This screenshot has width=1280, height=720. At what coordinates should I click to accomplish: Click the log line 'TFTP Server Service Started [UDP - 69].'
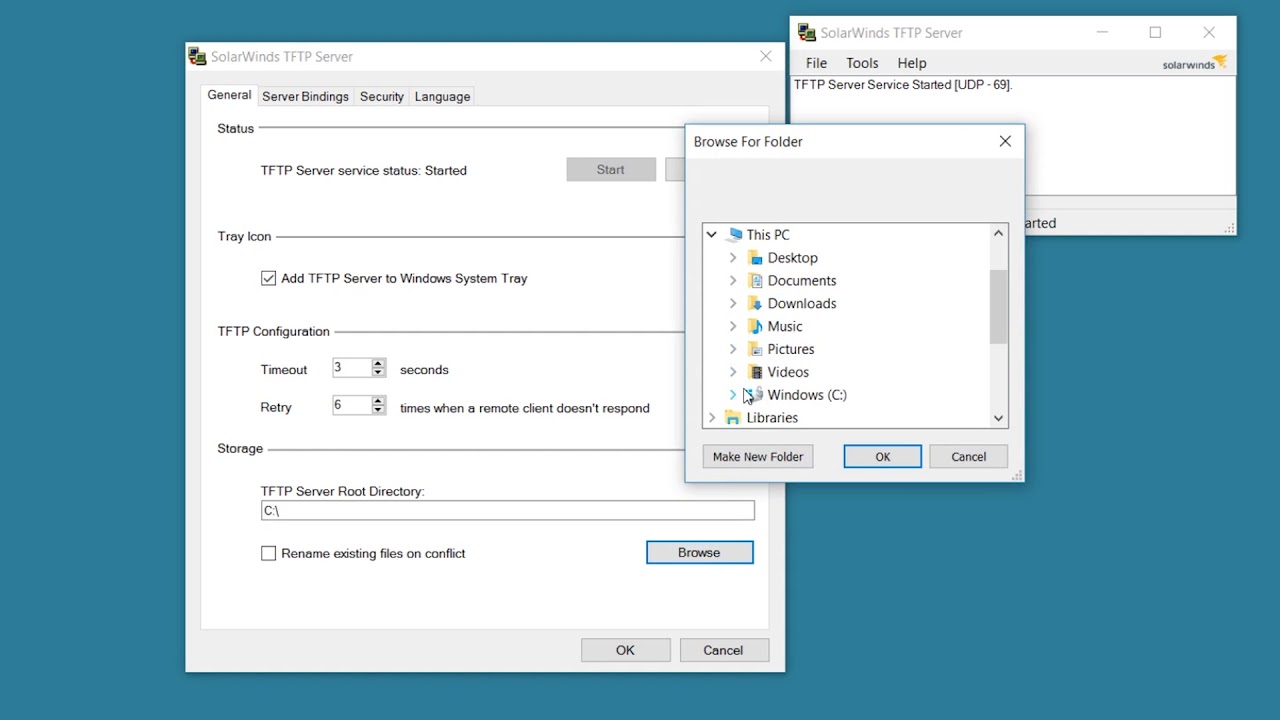coord(903,85)
